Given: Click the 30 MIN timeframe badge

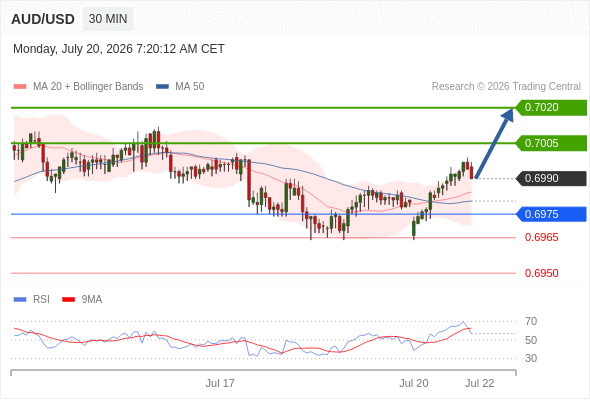Looking at the screenshot, I should 108,19.
